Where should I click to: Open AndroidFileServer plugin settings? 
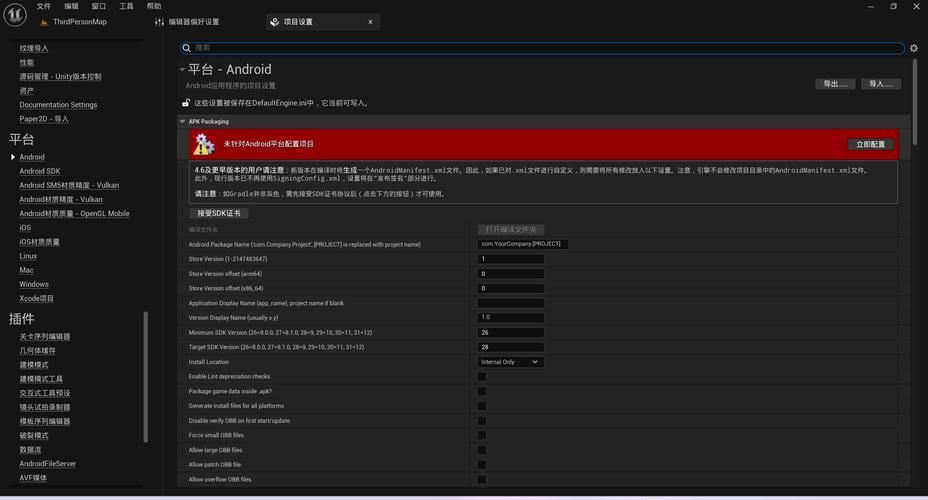coord(47,464)
